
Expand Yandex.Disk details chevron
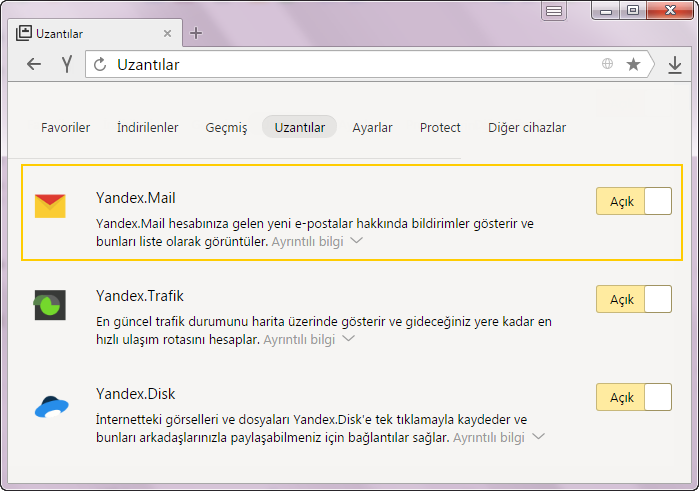pos(538,437)
